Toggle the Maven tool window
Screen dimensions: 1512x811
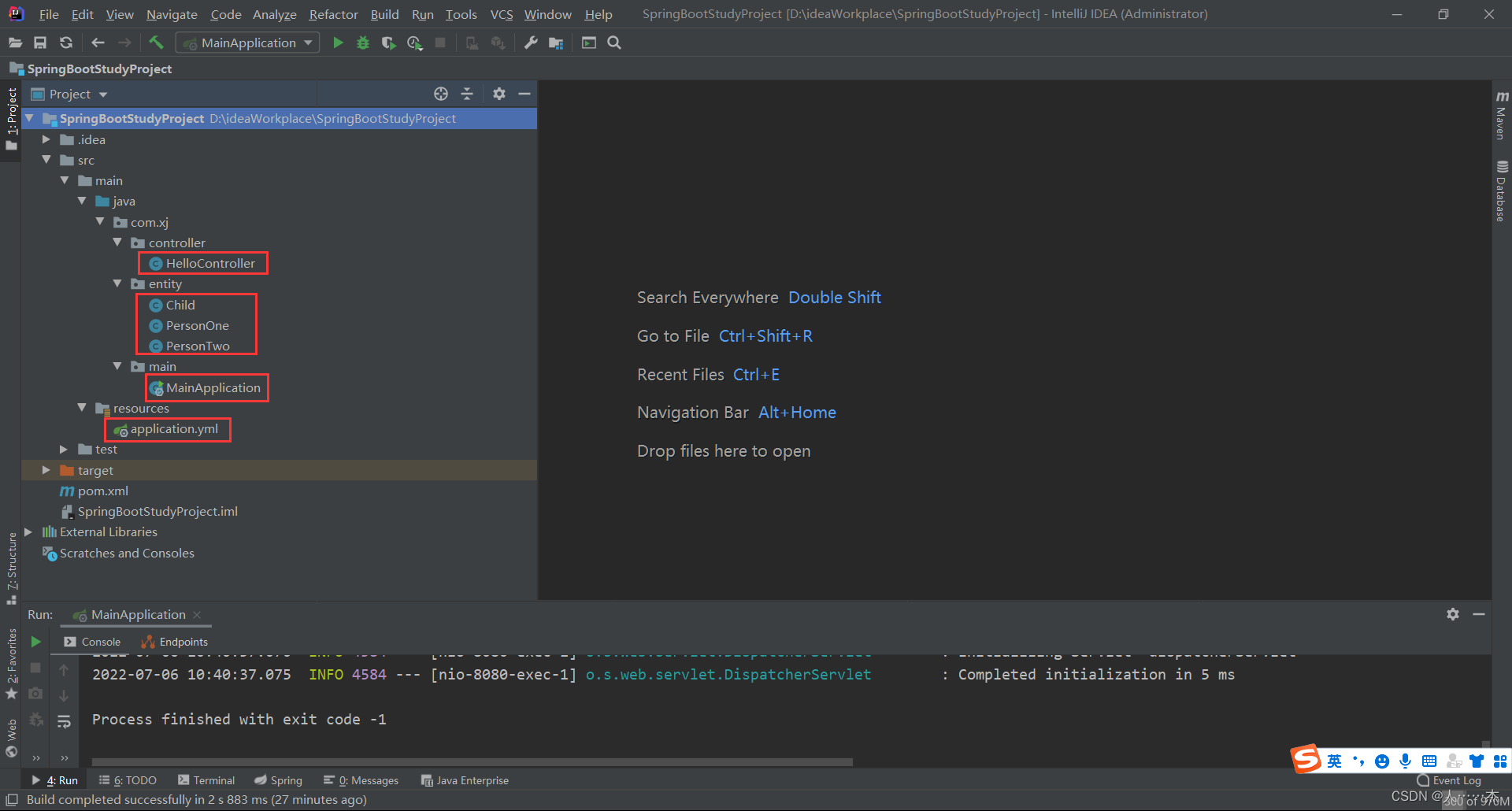tap(1502, 115)
